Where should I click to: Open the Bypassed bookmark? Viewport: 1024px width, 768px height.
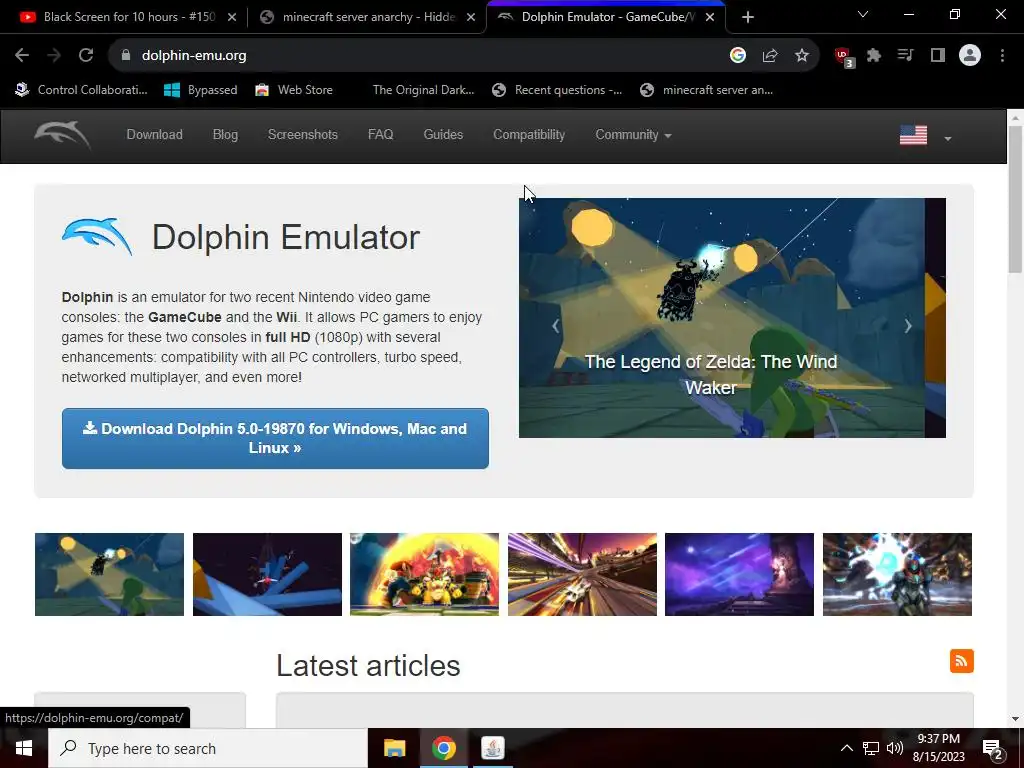(200, 90)
